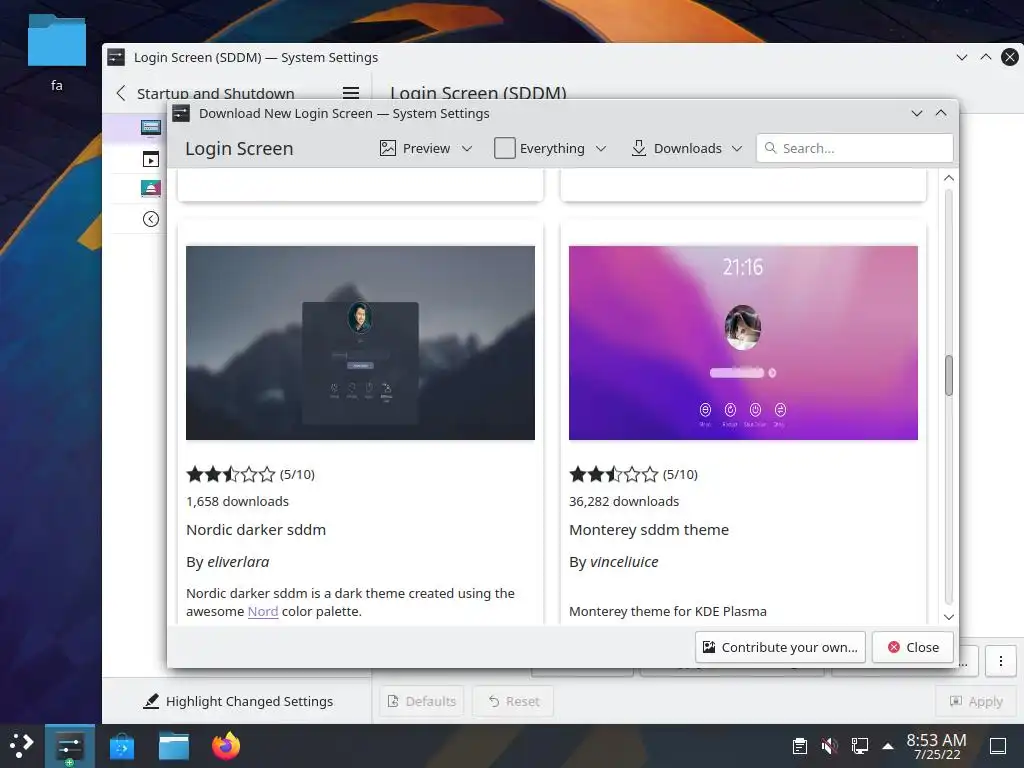Click the scroll down arrow of the theme list
This screenshot has height=768, width=1024.
click(949, 617)
